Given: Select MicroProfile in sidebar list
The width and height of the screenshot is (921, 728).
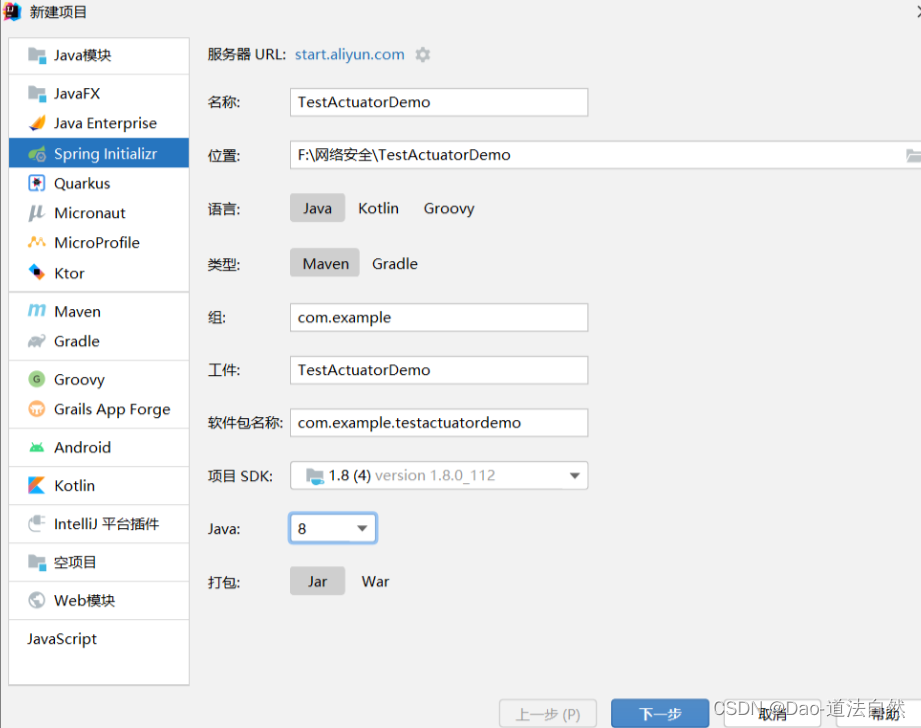Looking at the screenshot, I should (x=99, y=243).
